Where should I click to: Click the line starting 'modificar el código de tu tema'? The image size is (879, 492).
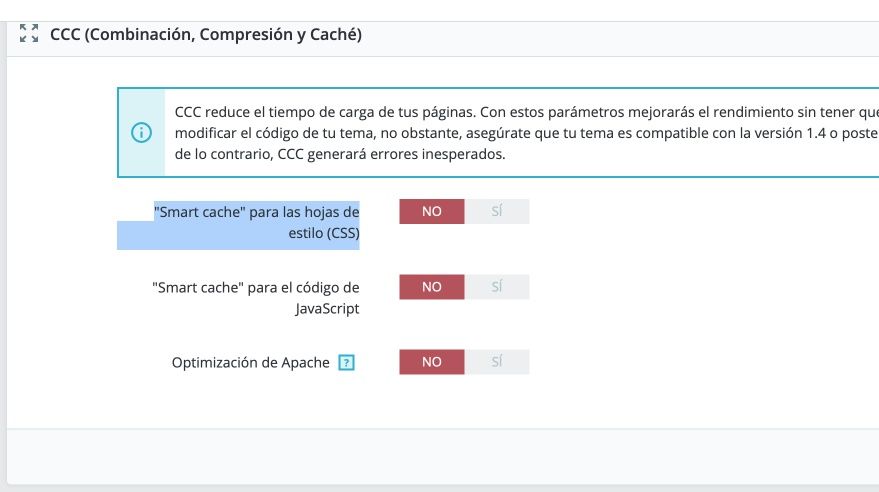(x=527, y=133)
